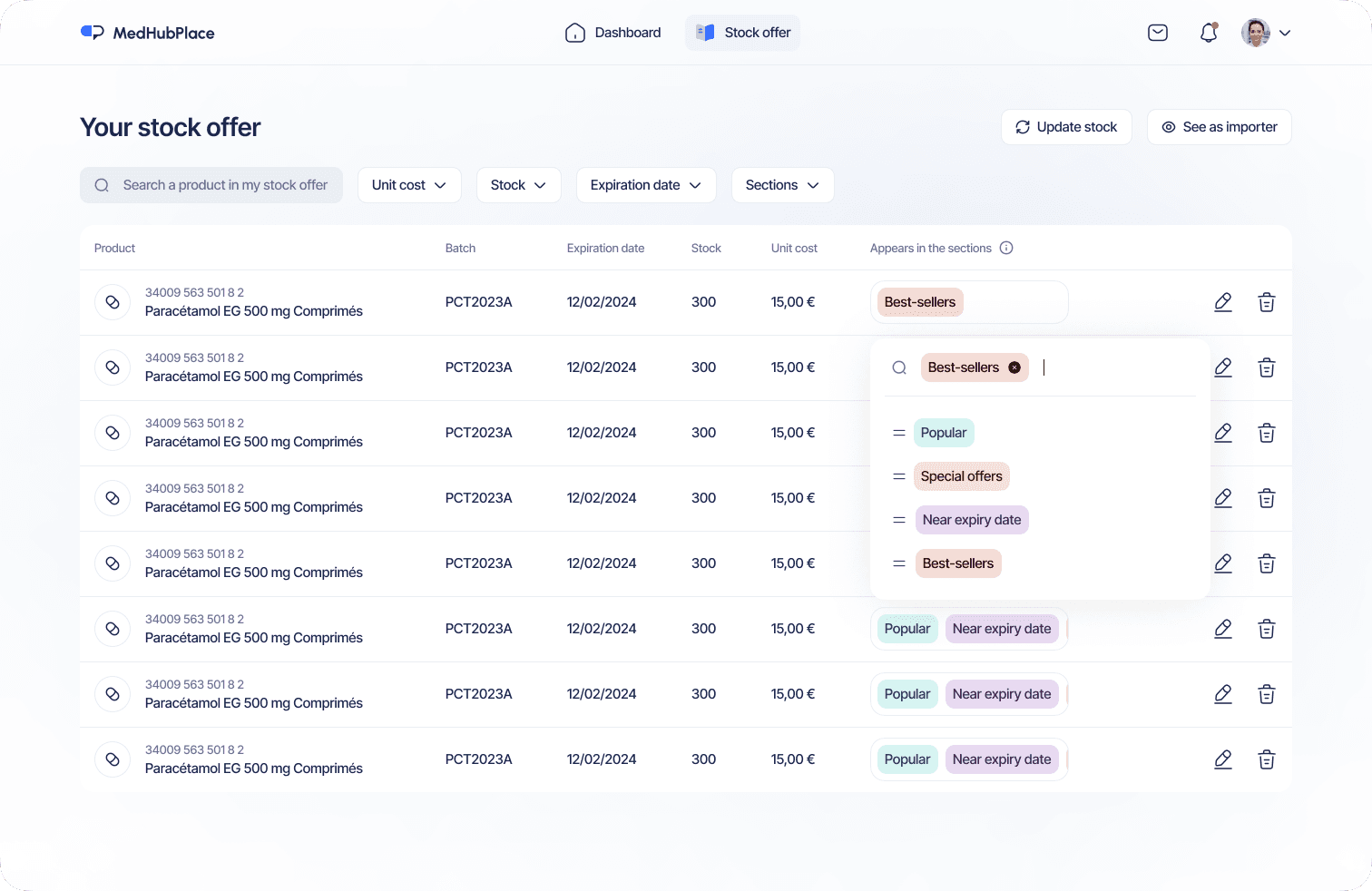Click the Product column header
This screenshot has width=1372, height=891.
coord(114,248)
